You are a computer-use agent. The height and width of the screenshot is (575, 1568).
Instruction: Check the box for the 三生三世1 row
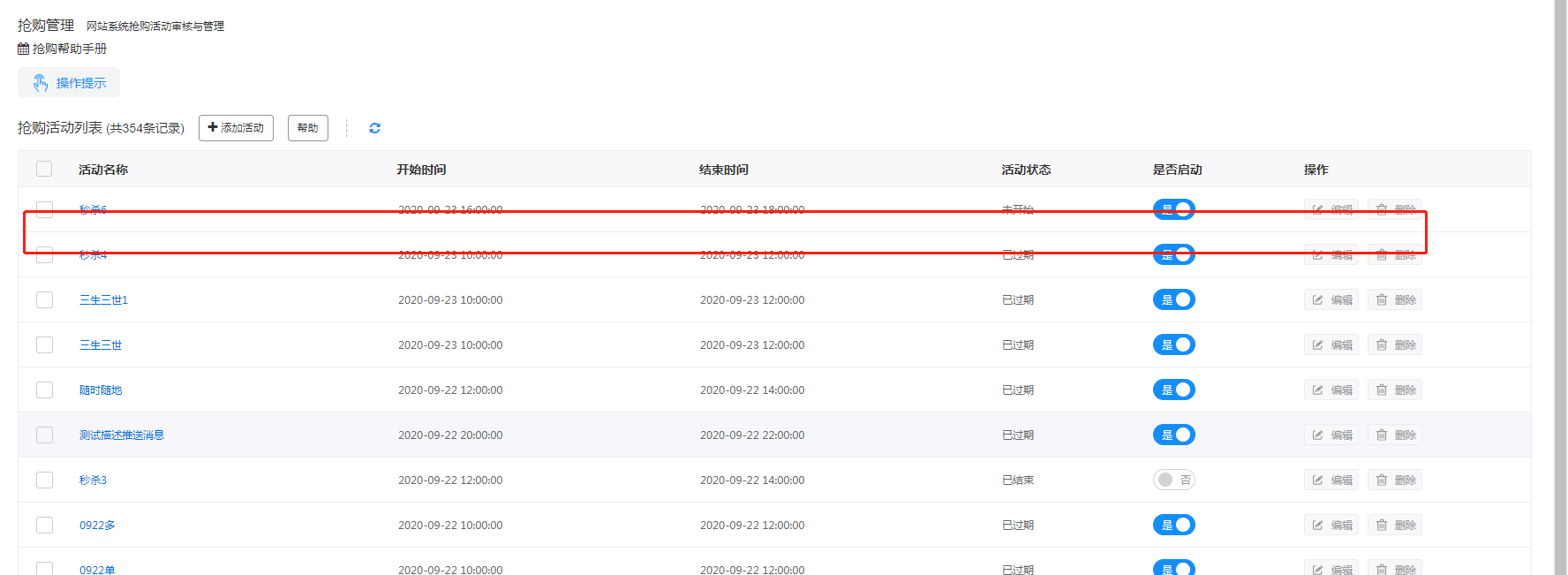[x=44, y=299]
